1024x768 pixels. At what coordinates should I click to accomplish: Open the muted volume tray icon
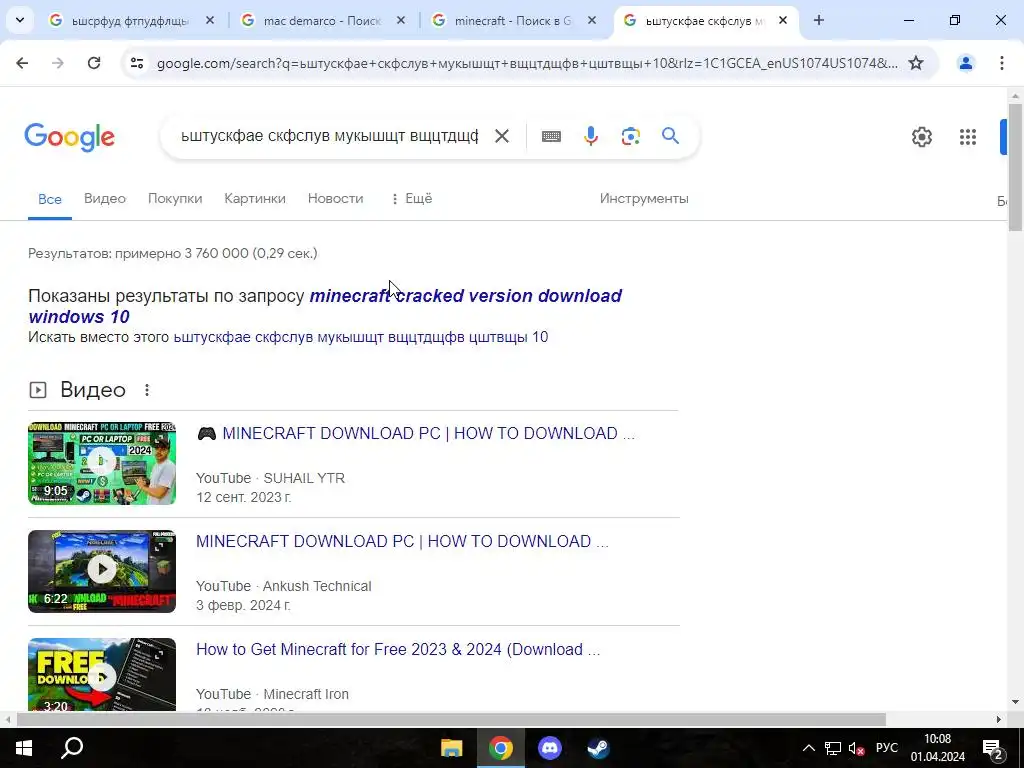pyautogui.click(x=856, y=748)
